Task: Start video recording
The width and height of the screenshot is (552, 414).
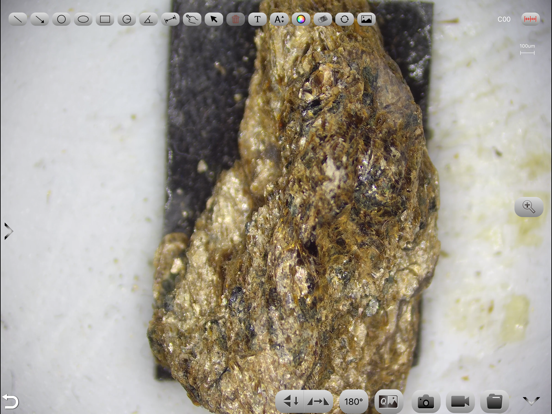Action: coord(460,401)
